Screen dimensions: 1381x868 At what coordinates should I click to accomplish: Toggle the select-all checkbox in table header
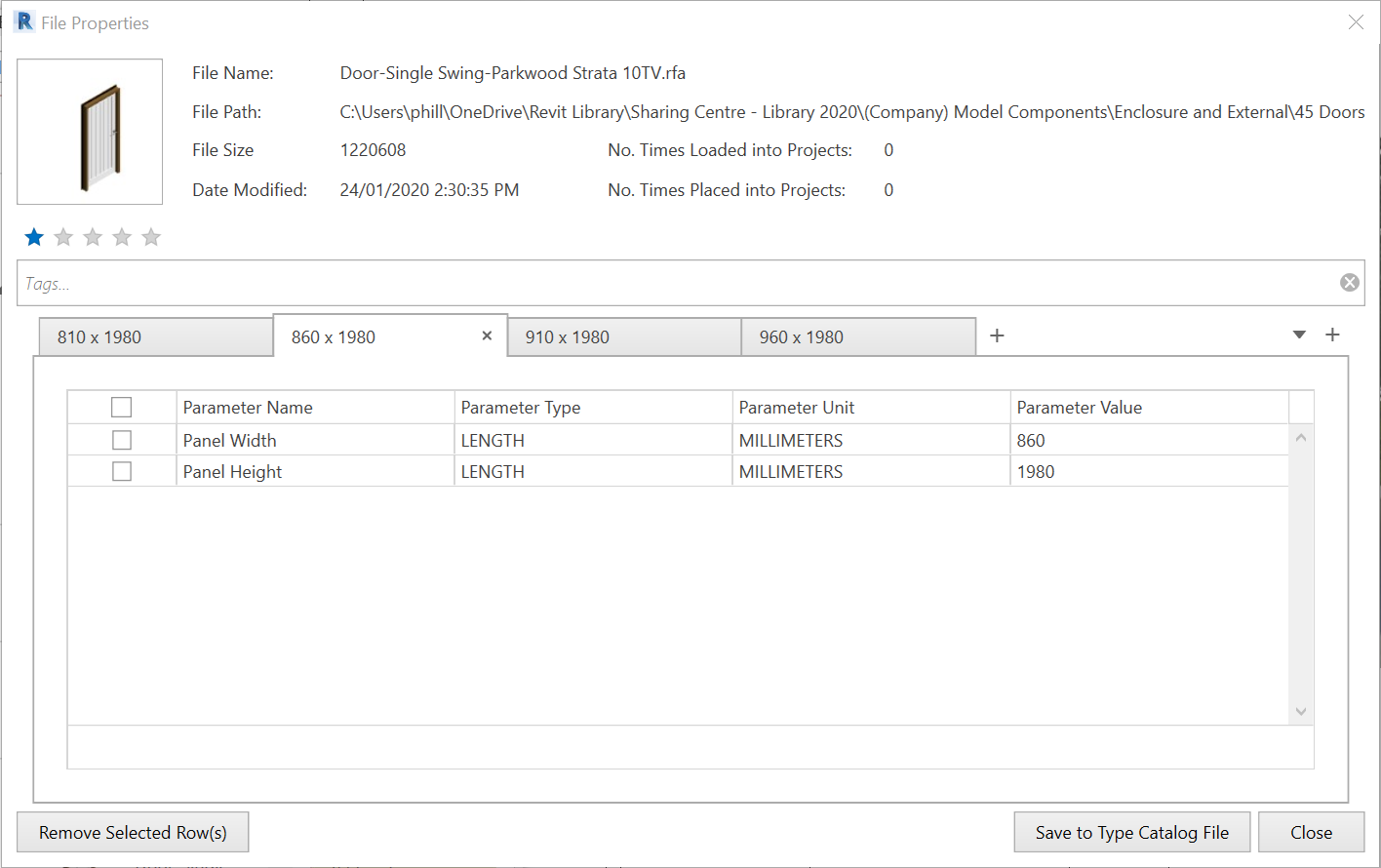click(121, 408)
